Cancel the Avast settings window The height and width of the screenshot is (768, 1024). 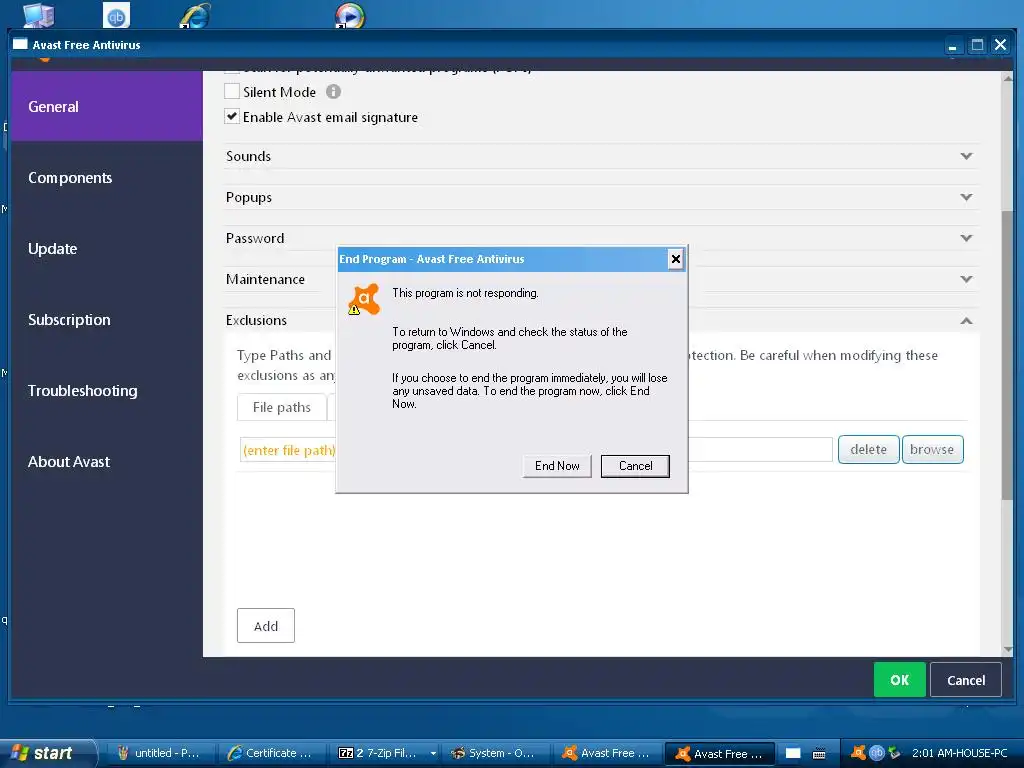tap(966, 680)
